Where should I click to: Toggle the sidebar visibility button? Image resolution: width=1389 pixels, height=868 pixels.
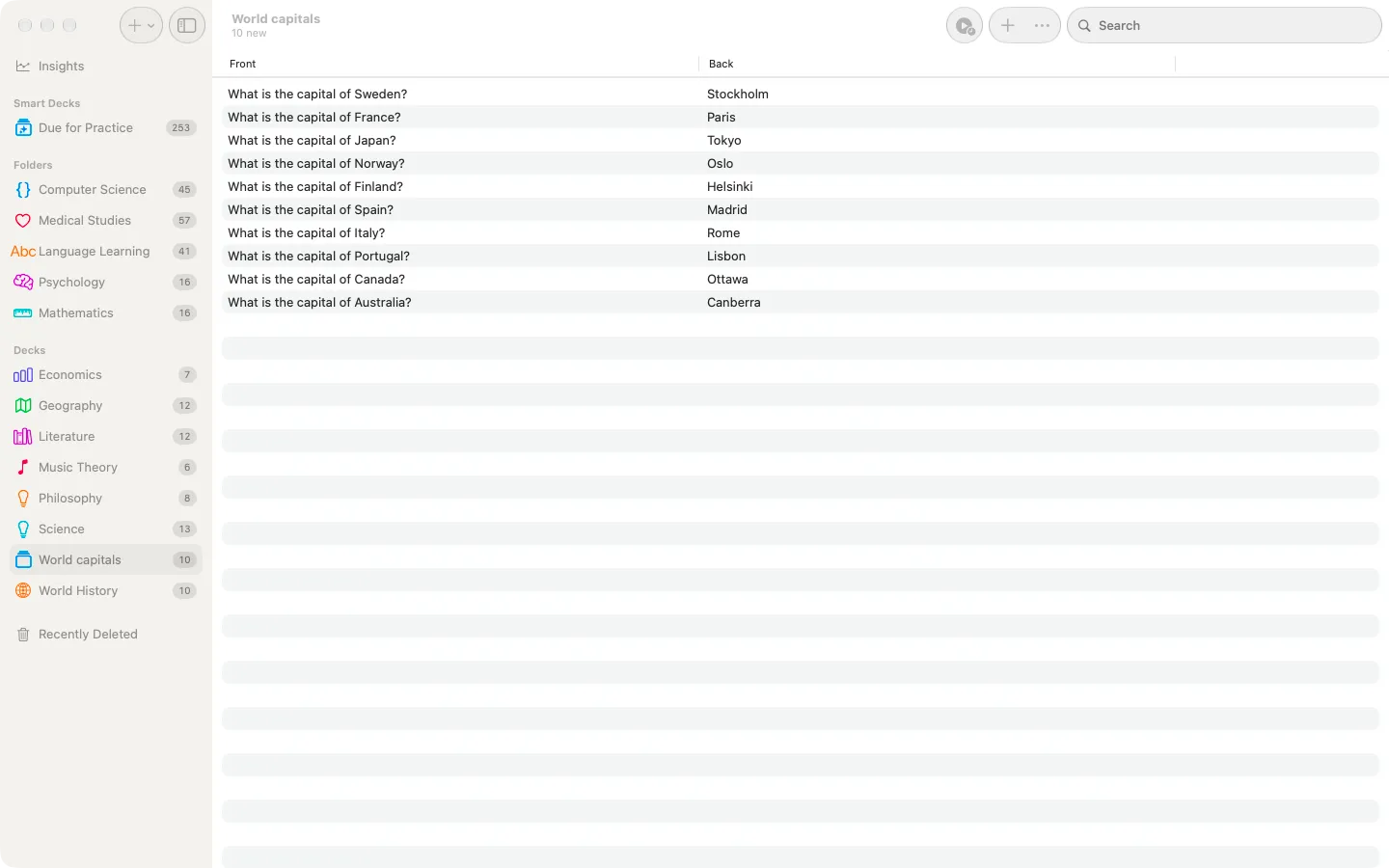click(x=187, y=26)
